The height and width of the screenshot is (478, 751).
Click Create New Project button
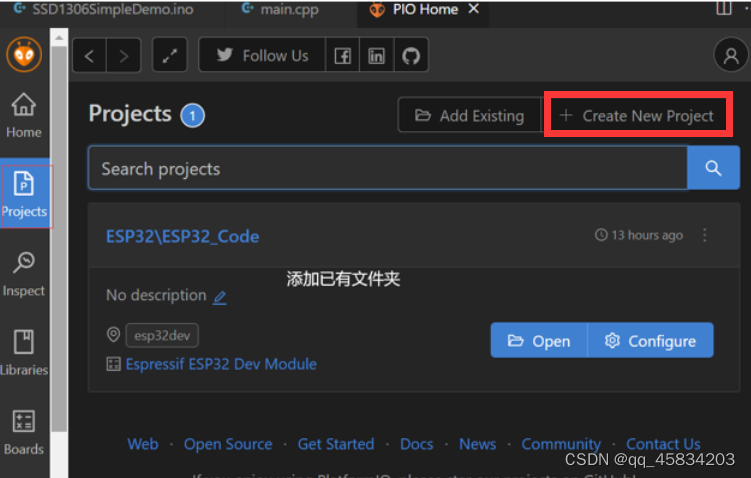(637, 115)
